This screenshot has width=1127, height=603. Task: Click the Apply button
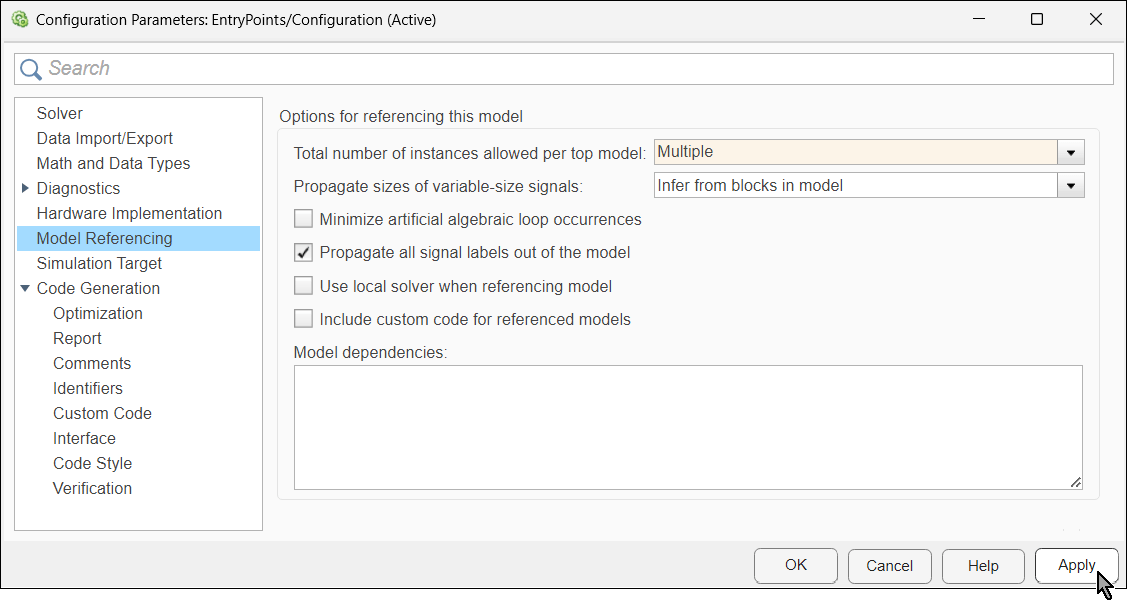click(x=1077, y=565)
